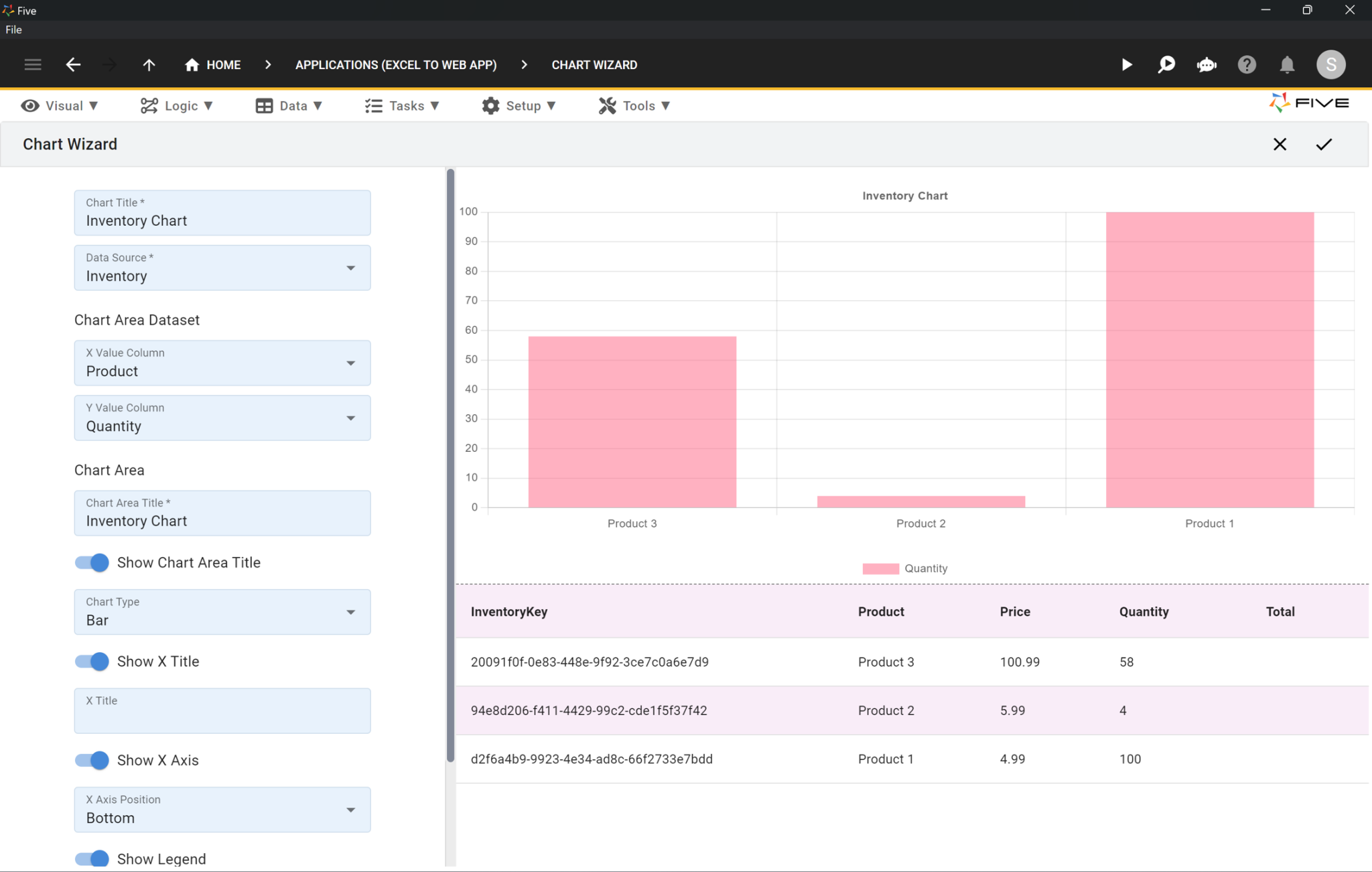Screen dimensions: 1372x872
Task: Open the Chart Type dropdown
Action: tap(222, 612)
